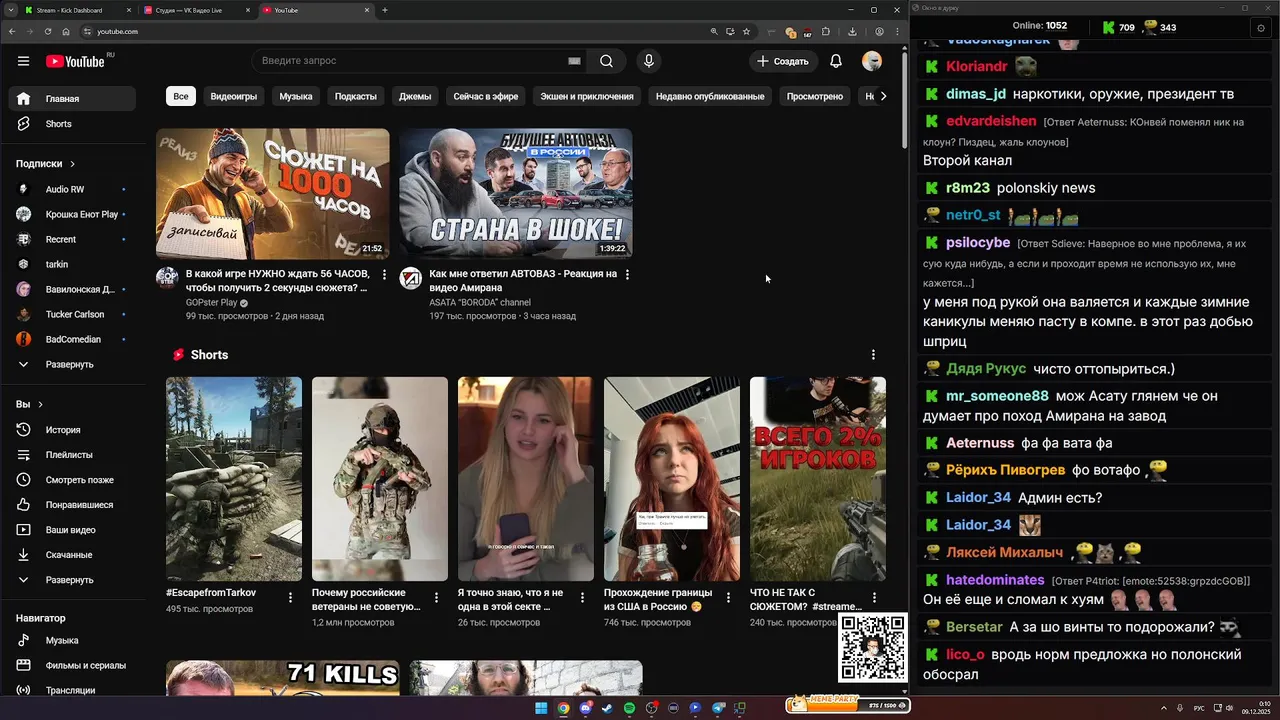The image size is (1280, 720).
Task: Open Ваши видео in the sidebar
Action: point(72,530)
